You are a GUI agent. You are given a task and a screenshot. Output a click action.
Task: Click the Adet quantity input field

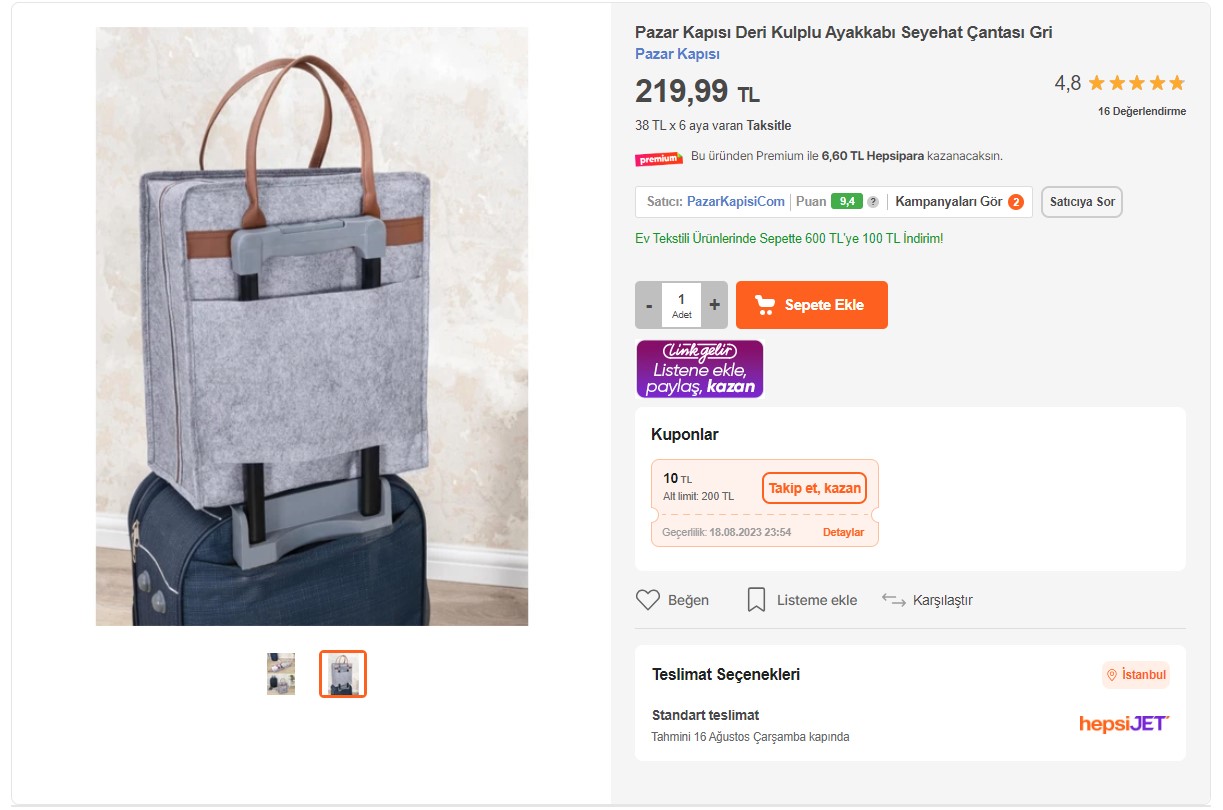point(682,305)
